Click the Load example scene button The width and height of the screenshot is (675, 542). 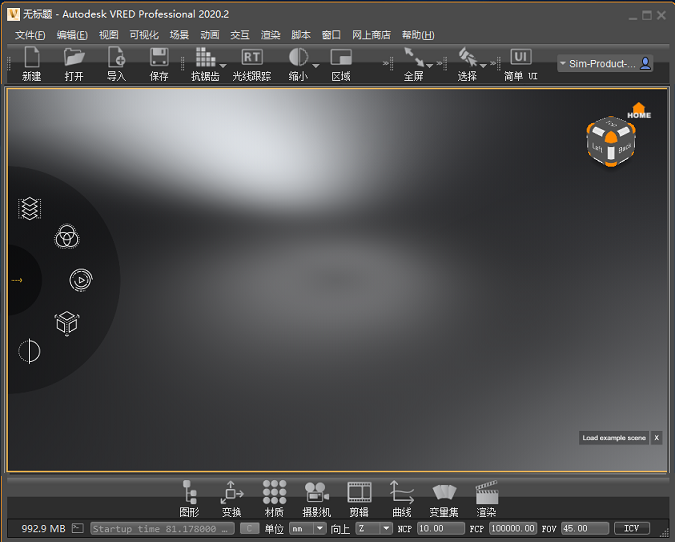click(x=614, y=438)
